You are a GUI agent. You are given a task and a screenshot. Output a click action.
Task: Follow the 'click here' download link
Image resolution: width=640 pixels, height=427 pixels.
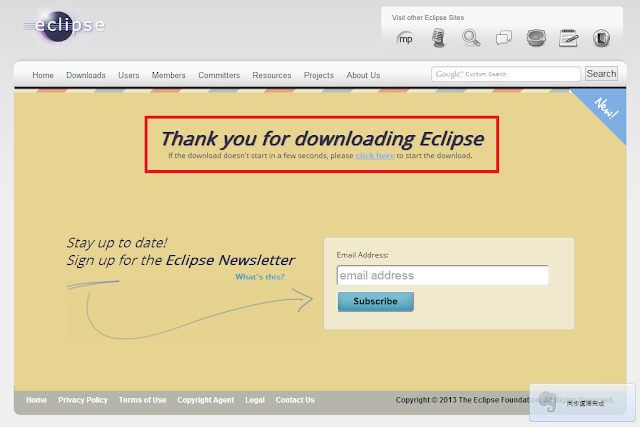coord(375,156)
